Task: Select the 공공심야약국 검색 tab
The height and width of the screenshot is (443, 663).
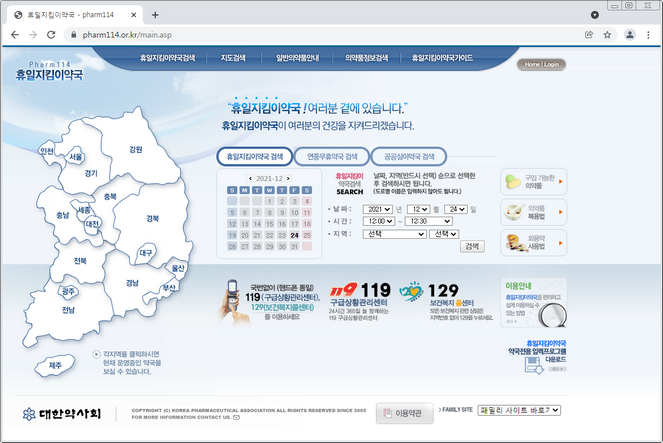Action: click(409, 156)
